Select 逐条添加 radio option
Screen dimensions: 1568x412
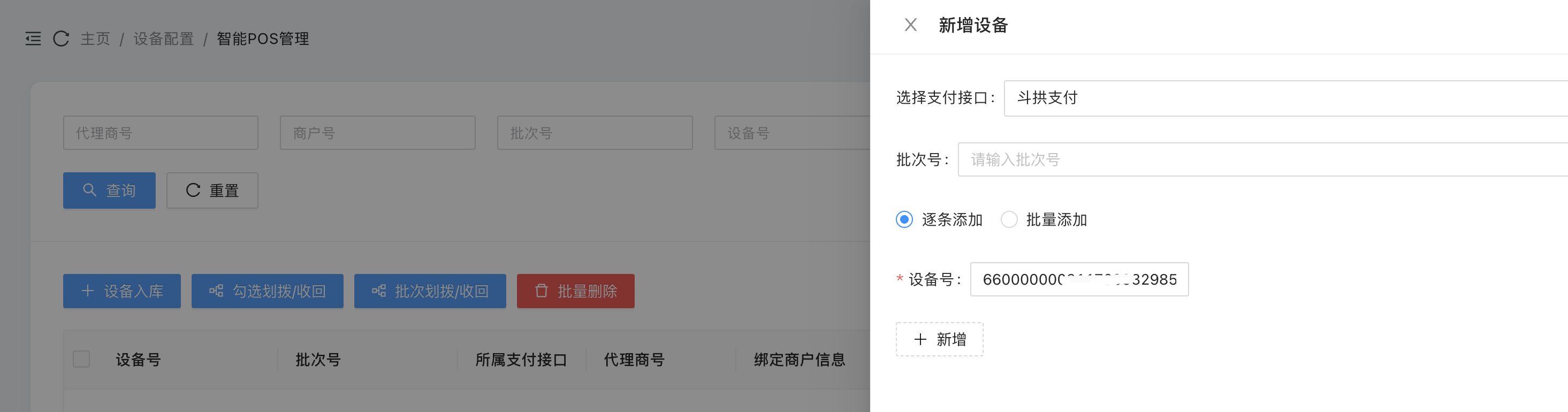click(904, 219)
